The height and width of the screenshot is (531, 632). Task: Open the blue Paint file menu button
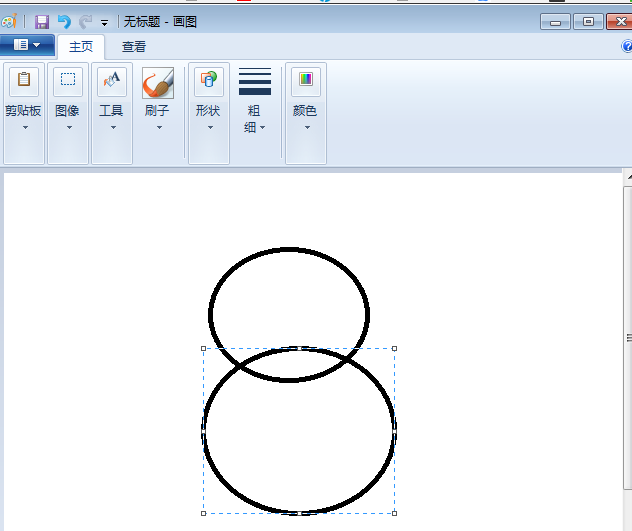pos(27,45)
